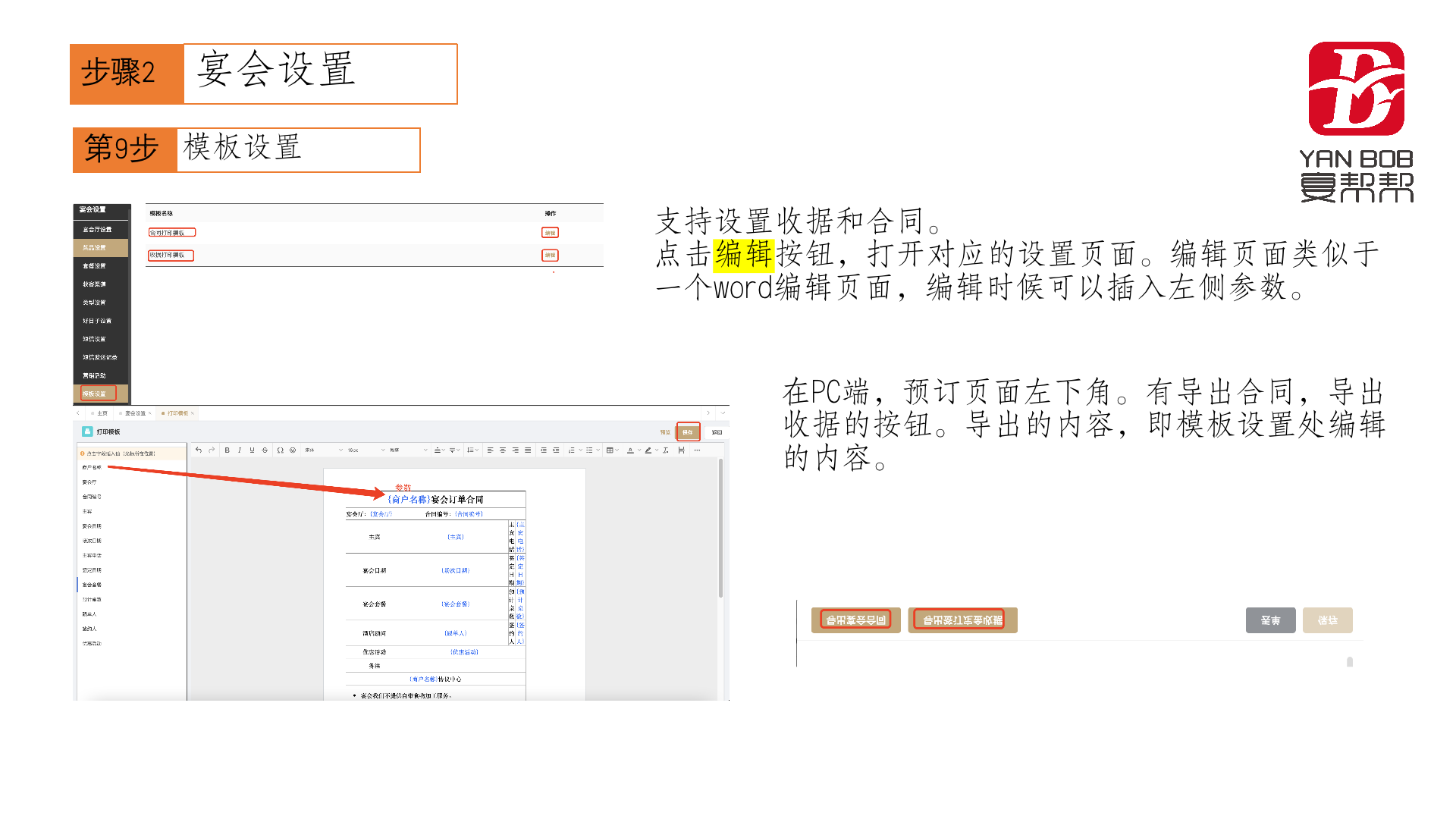This screenshot has width=1456, height=819.
Task: Open the font color picker
Action: click(631, 450)
